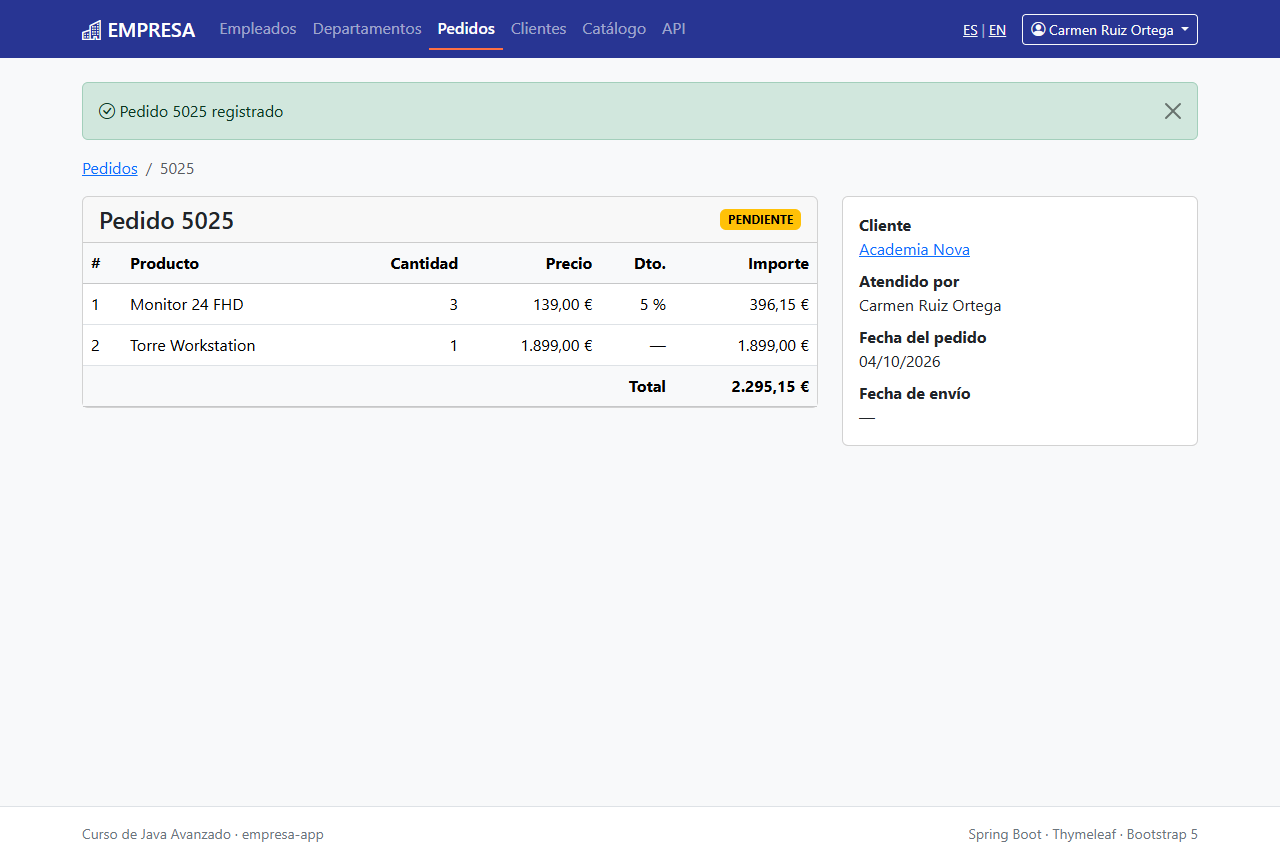Switch language to EN

tap(997, 30)
